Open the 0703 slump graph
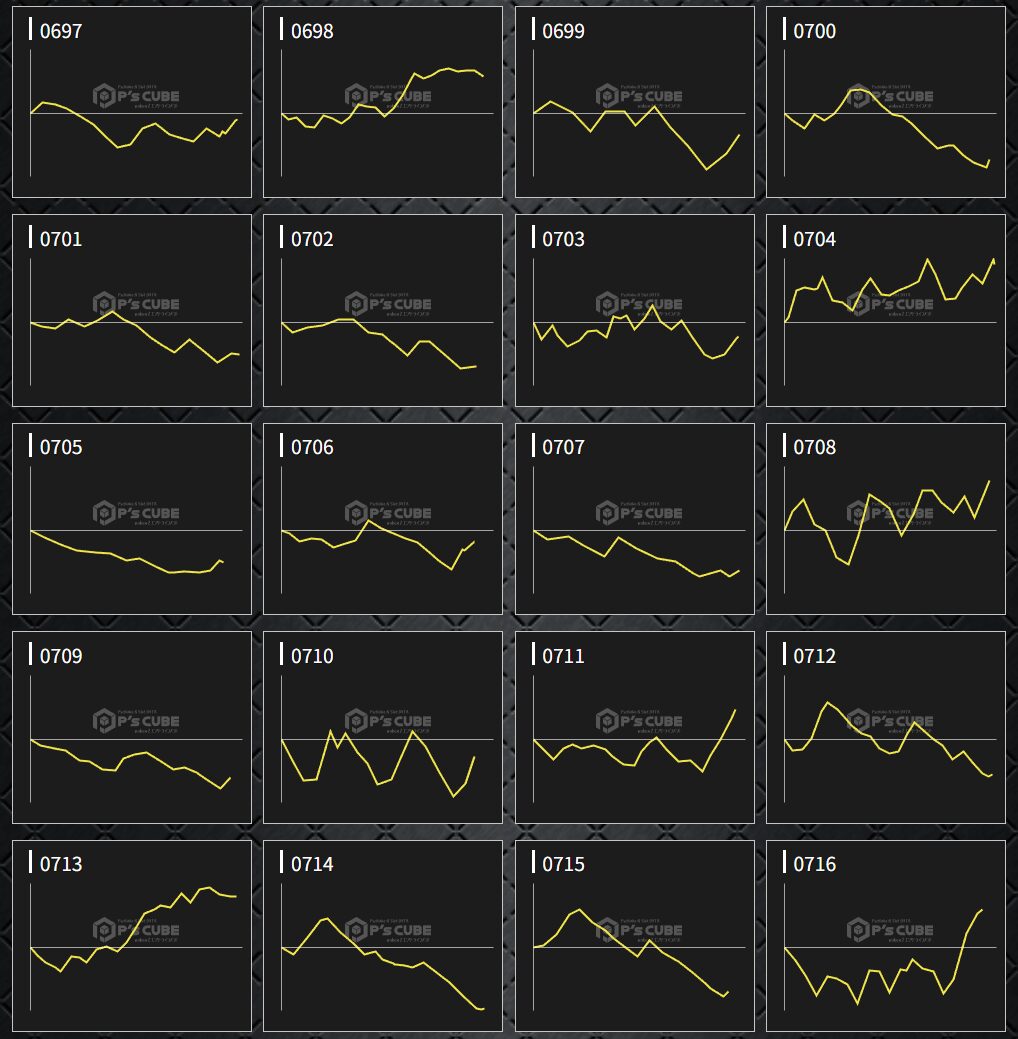The image size is (1018, 1039). 635,310
